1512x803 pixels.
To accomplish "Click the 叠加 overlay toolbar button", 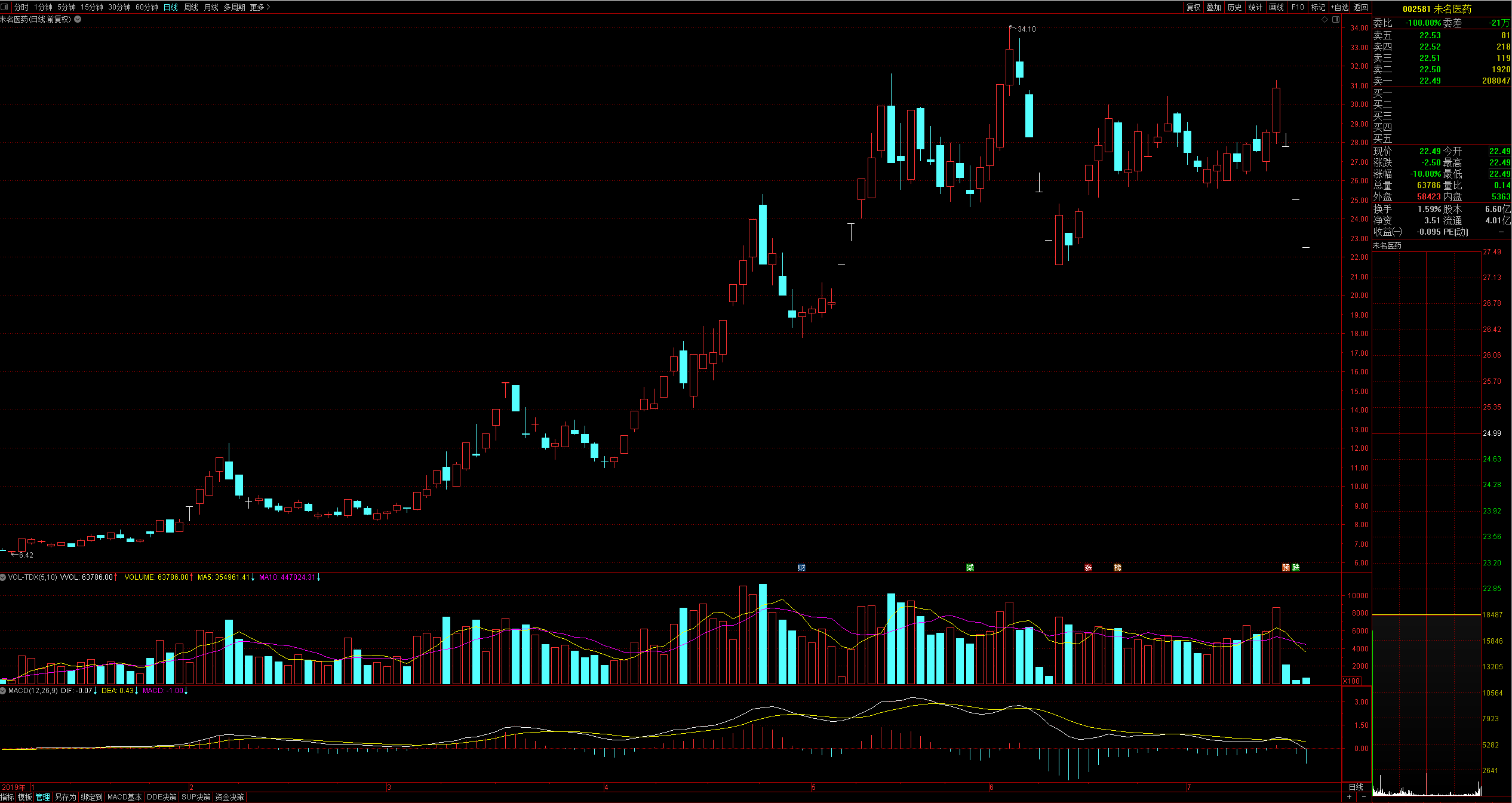I will pyautogui.click(x=1214, y=7).
